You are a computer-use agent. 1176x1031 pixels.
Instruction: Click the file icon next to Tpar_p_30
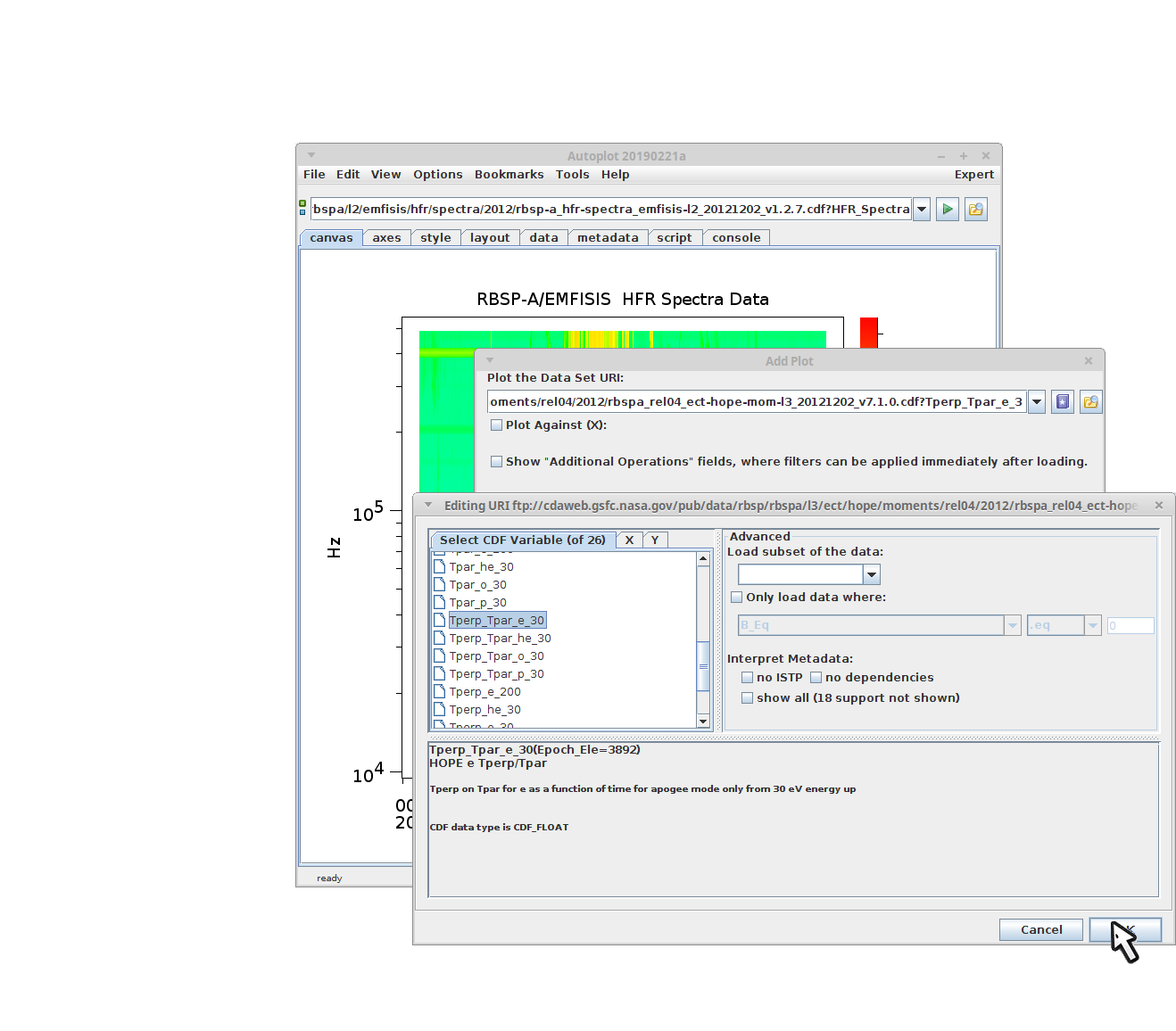(439, 602)
